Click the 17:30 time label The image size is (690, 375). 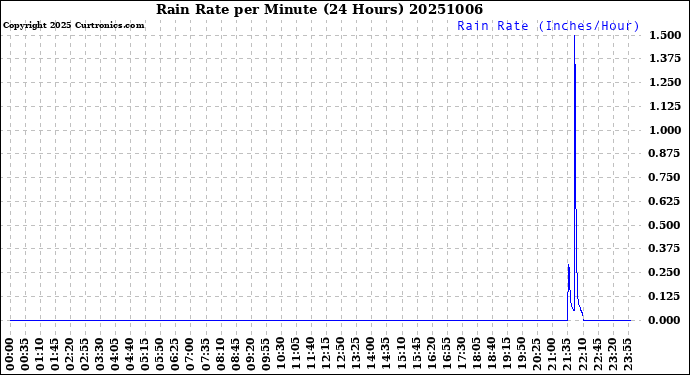462,355
